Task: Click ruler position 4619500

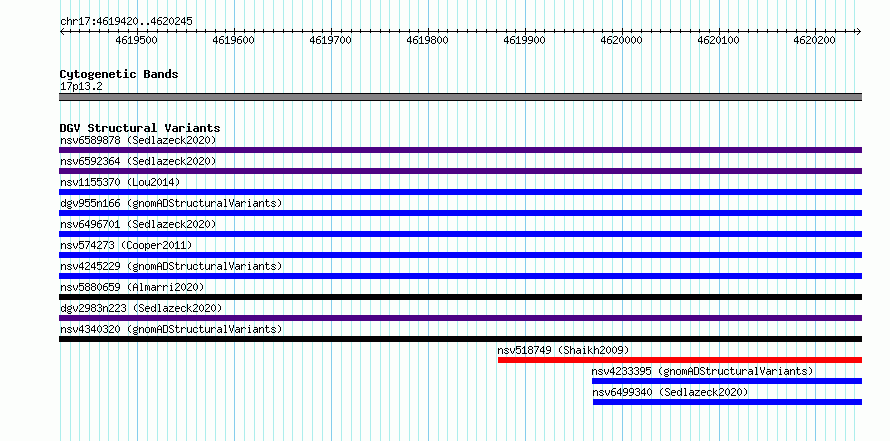Action: coord(136,40)
